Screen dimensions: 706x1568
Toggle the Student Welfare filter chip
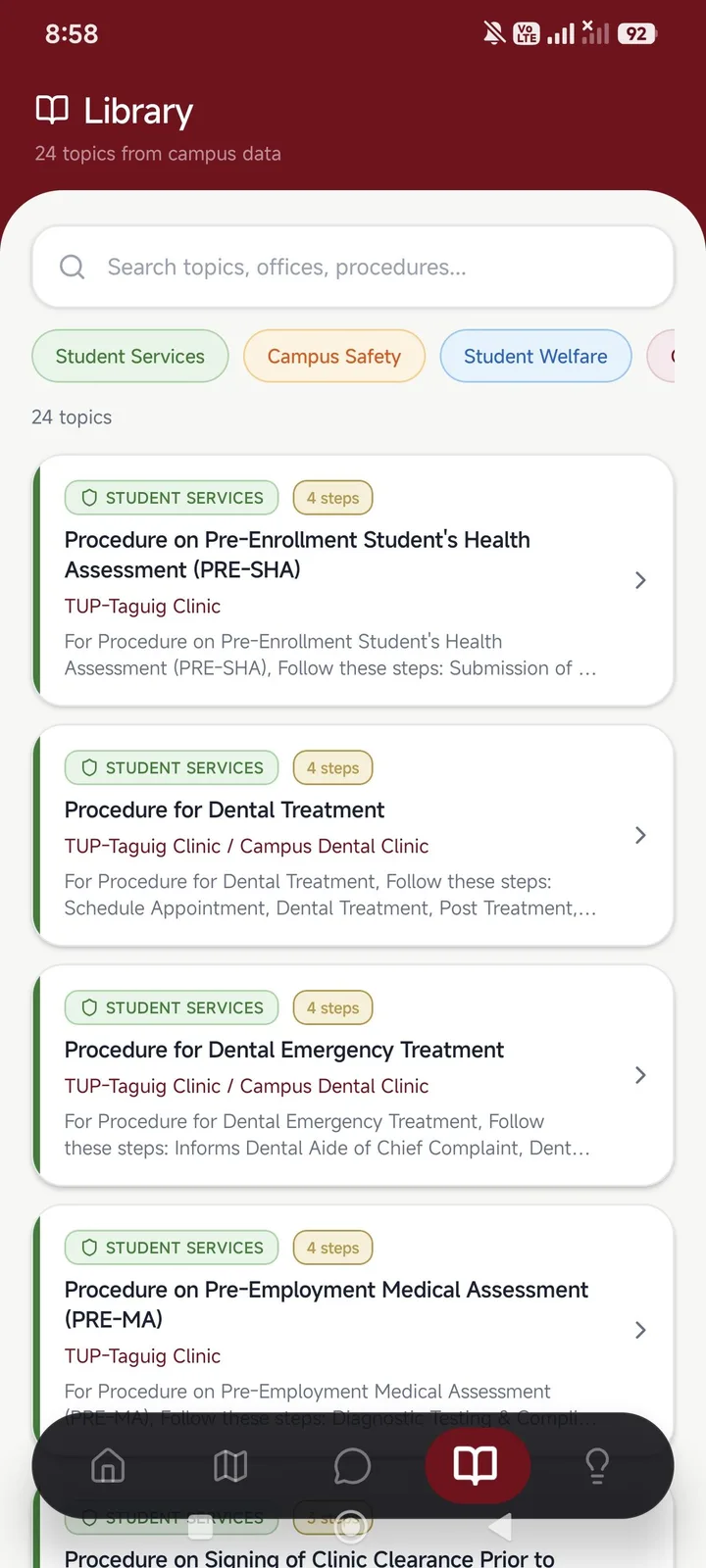pos(535,356)
